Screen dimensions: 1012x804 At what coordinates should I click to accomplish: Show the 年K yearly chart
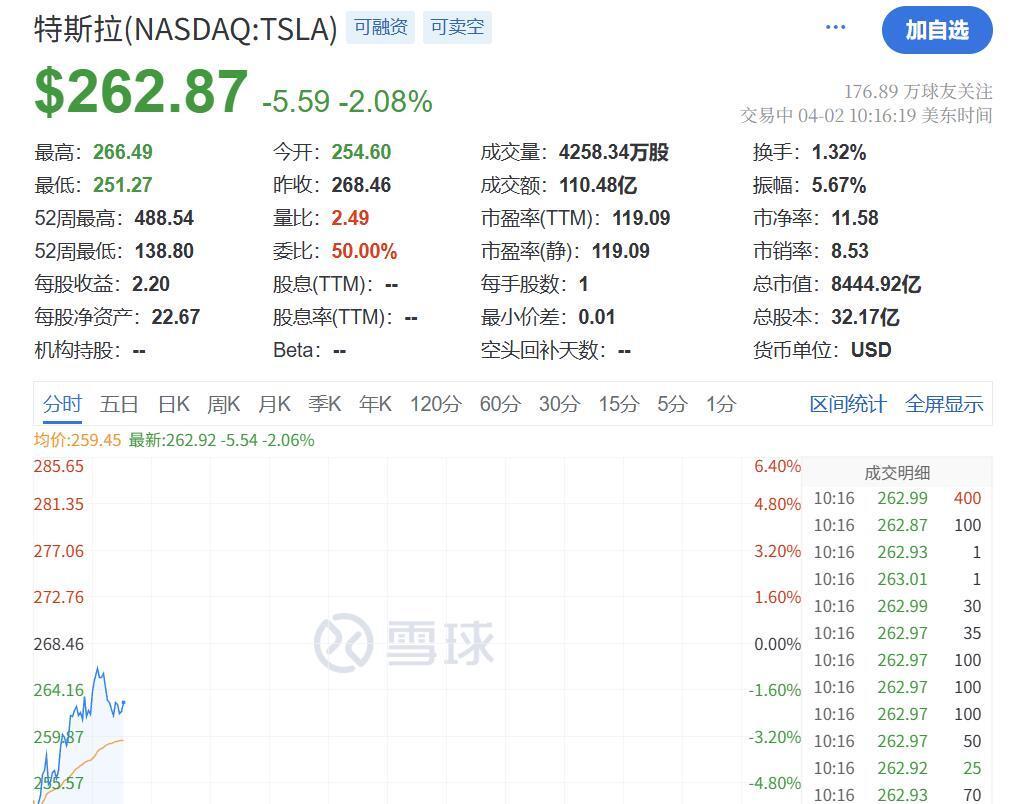tap(375, 404)
